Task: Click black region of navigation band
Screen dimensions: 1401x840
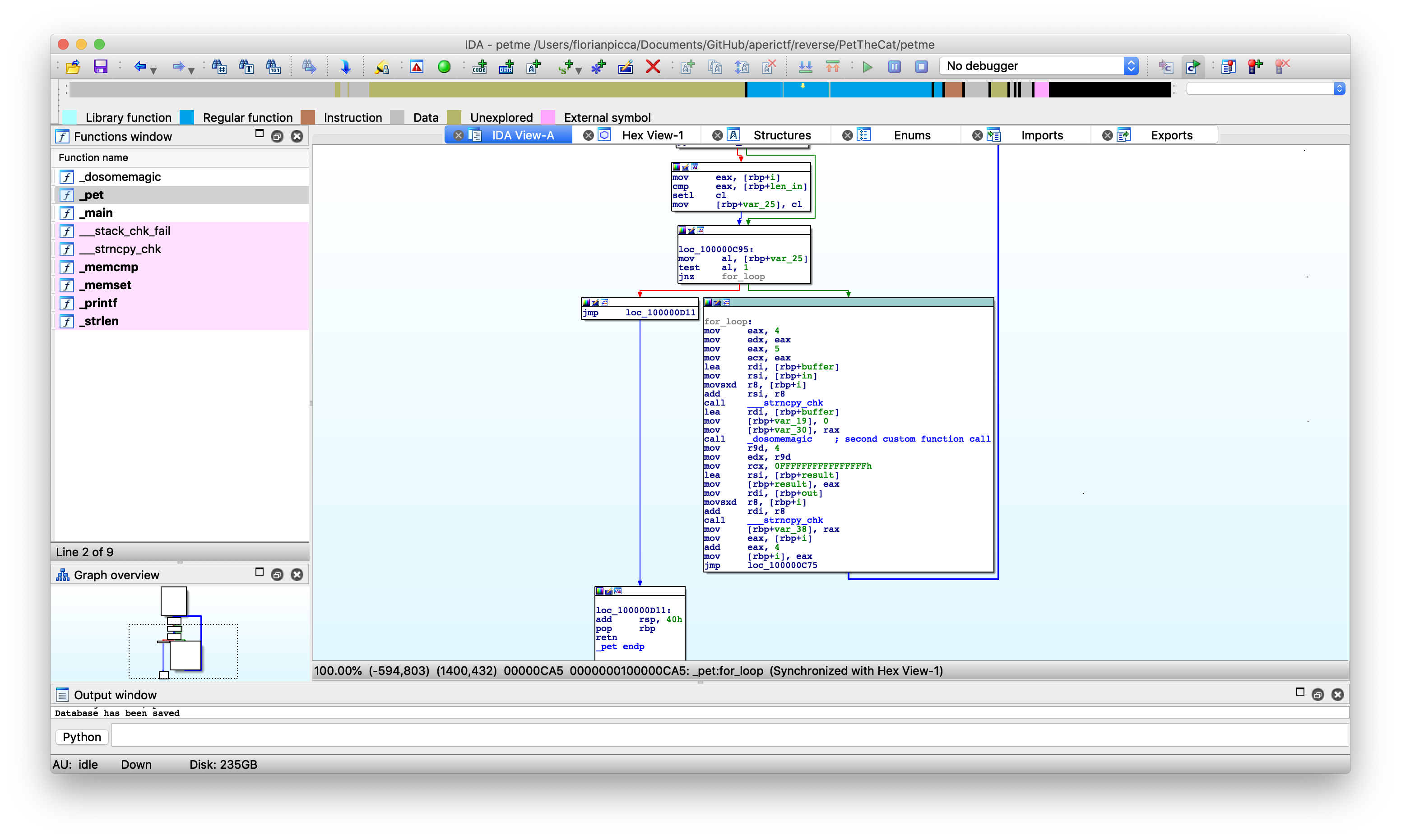Action: click(1109, 89)
